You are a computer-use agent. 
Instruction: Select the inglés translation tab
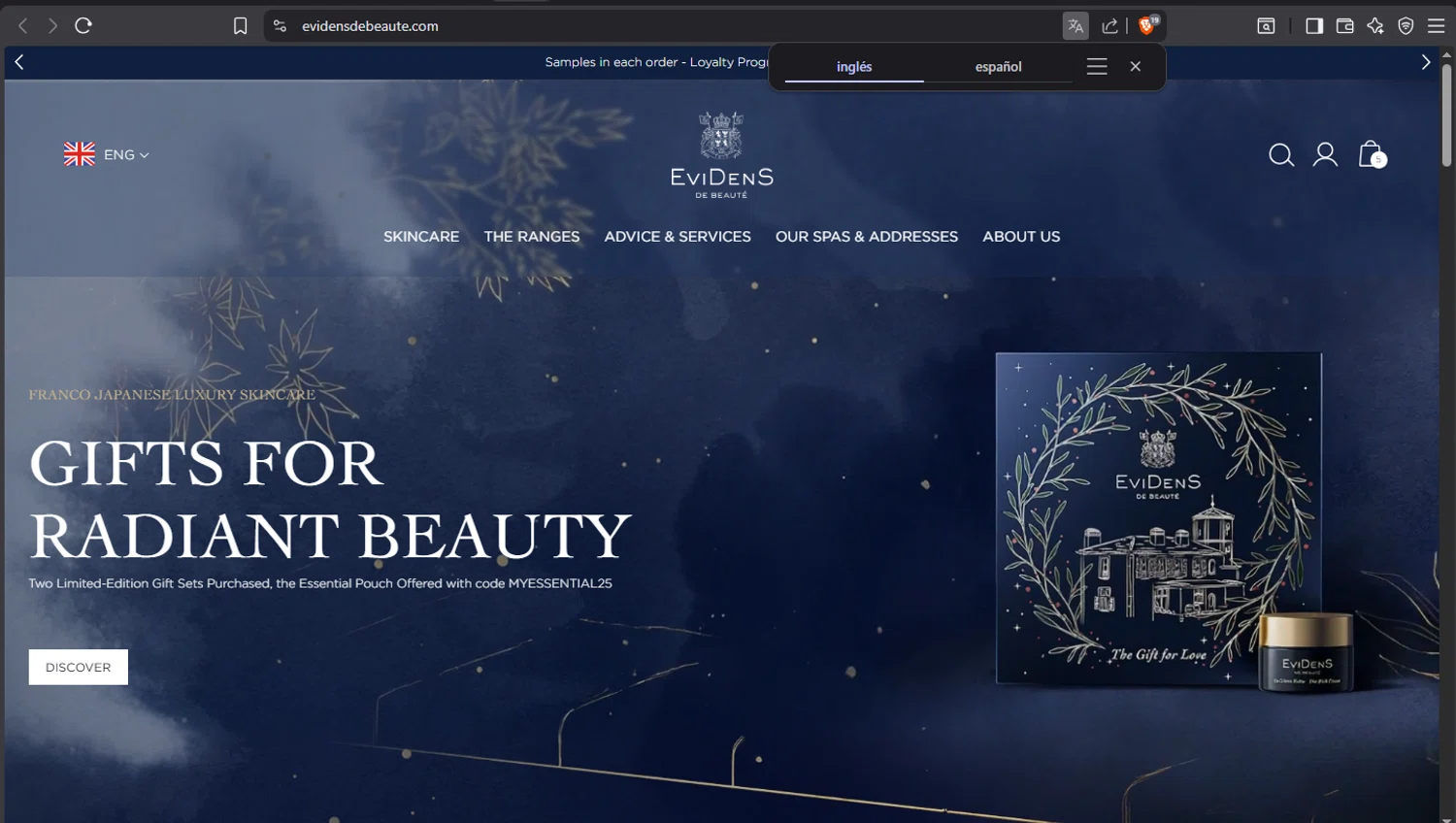pos(854,66)
